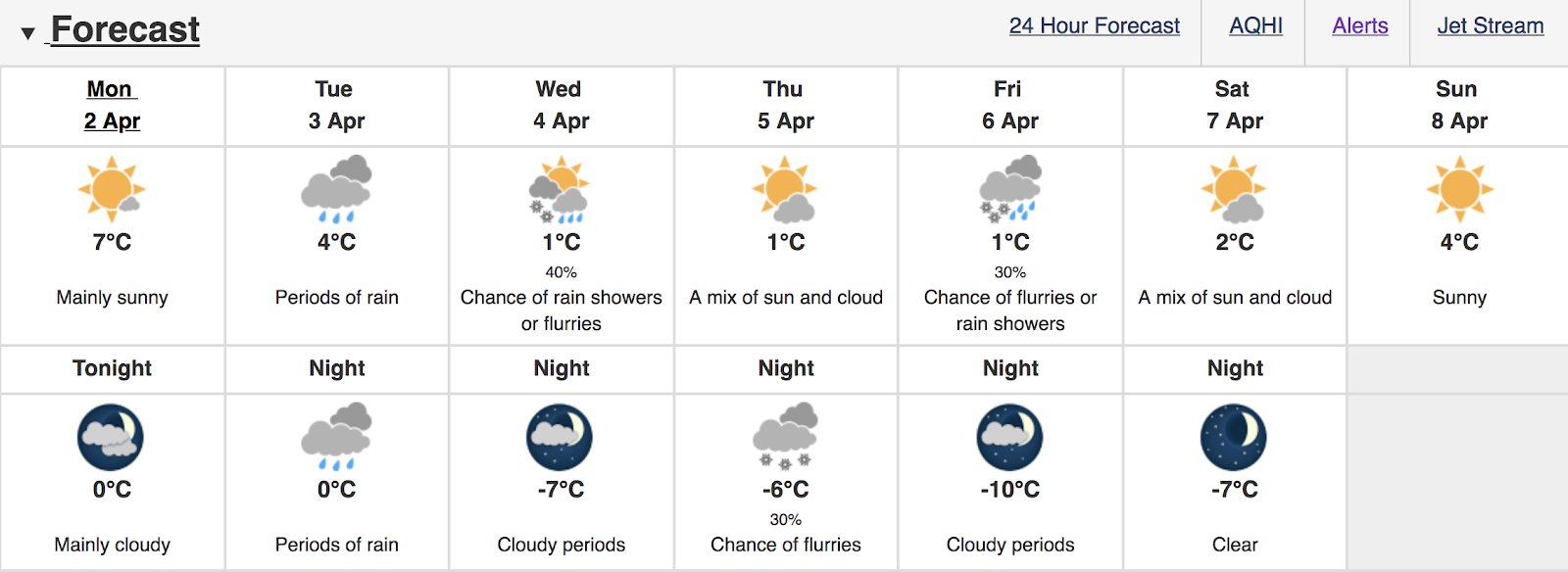Image resolution: width=1568 pixels, height=572 pixels.
Task: Open the Mon 2 Apr forecast link
Action: (x=112, y=105)
